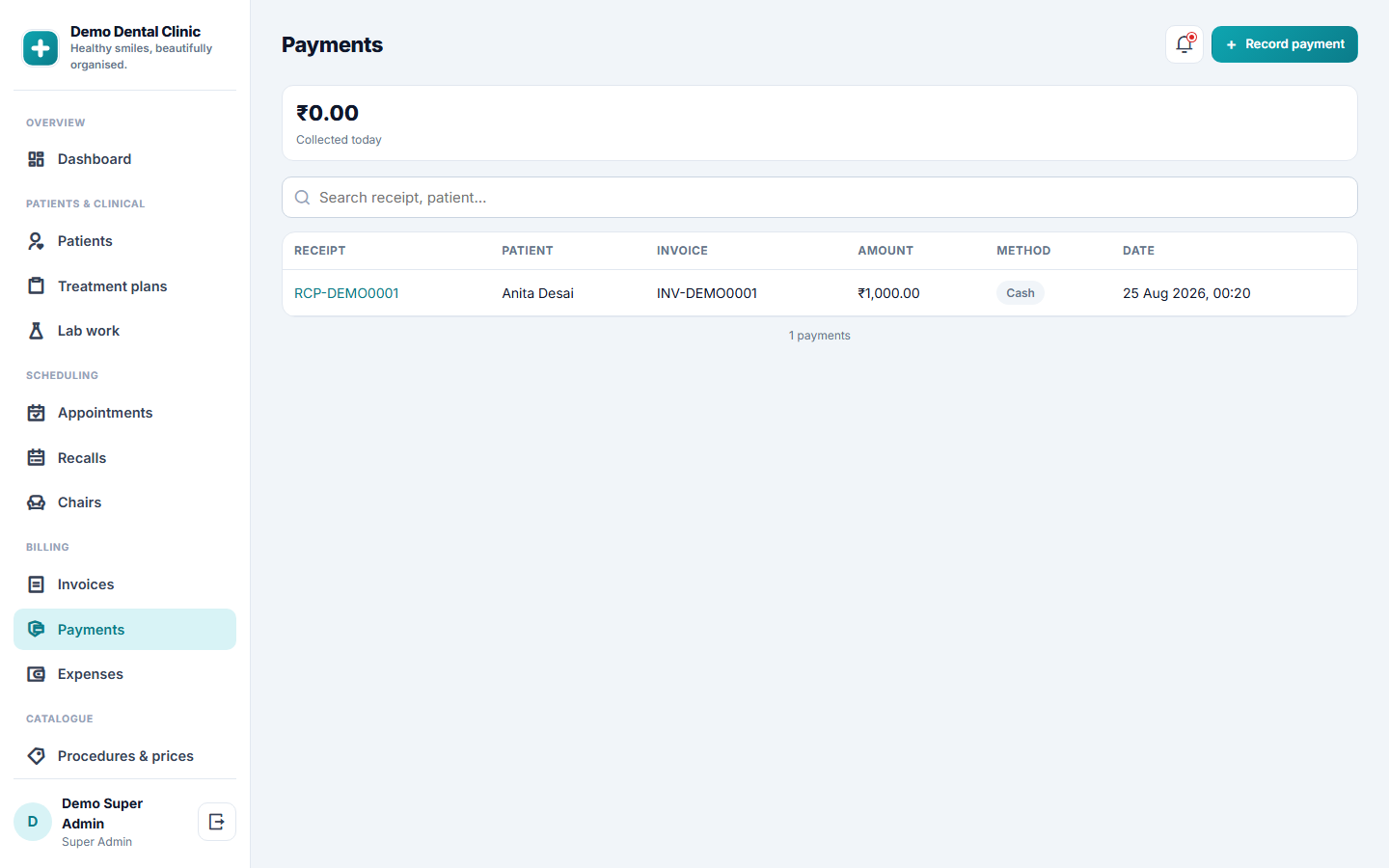Go to Patients section
1389x868 pixels.
124,241
